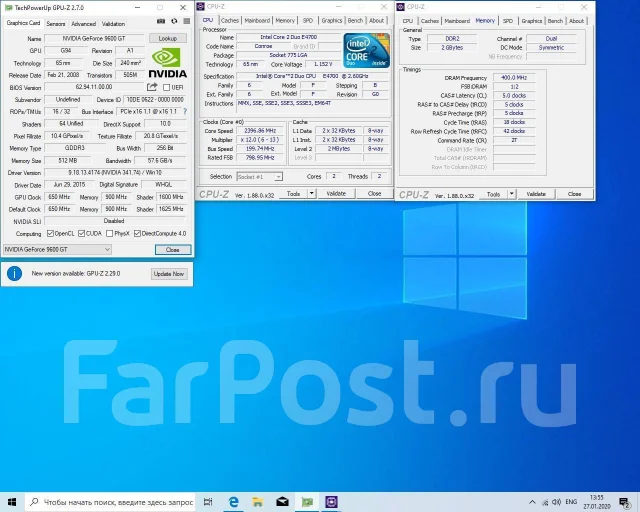
Task: Click the Bandwidth value 57.6 GB/s
Action: pyautogui.click(x=160, y=160)
